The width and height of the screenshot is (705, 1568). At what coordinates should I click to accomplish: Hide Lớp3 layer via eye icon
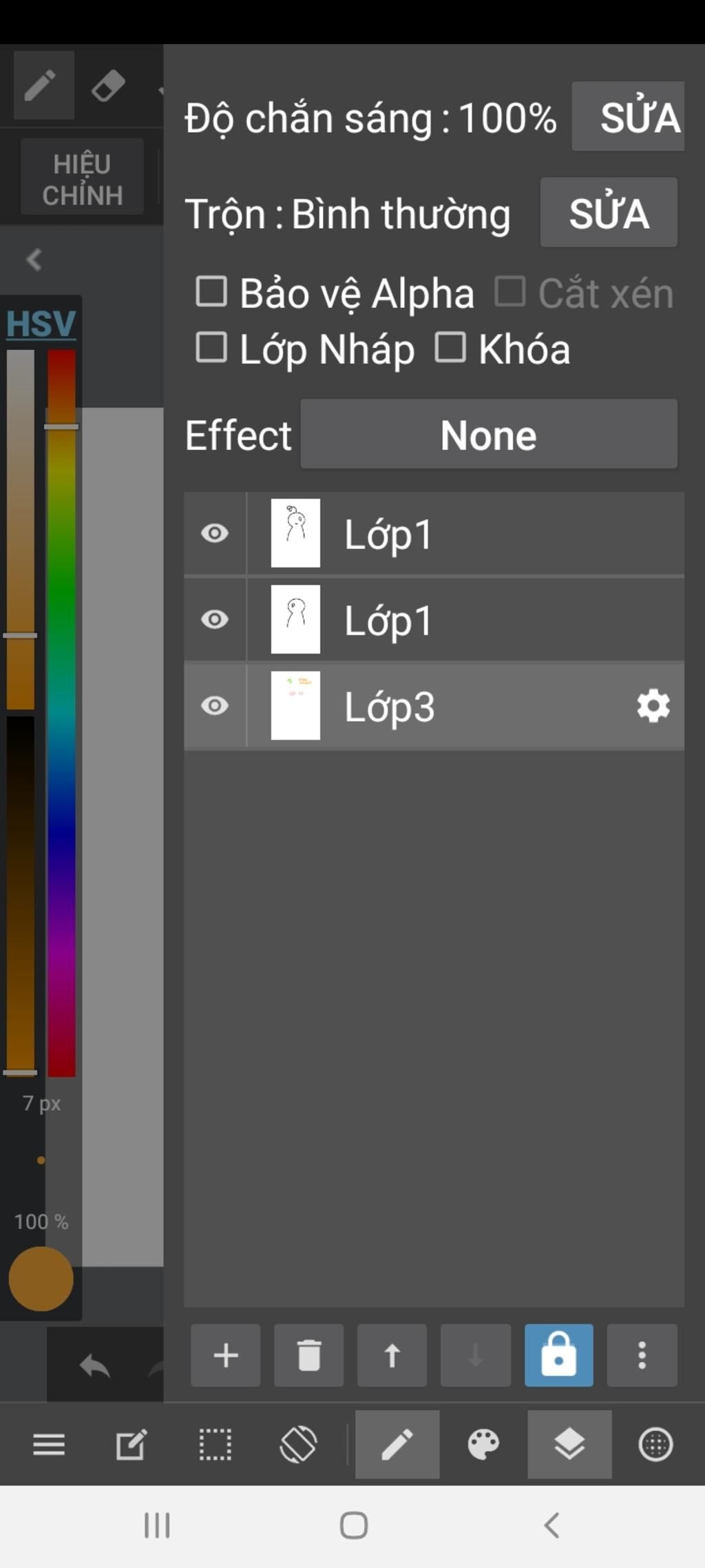click(x=215, y=705)
